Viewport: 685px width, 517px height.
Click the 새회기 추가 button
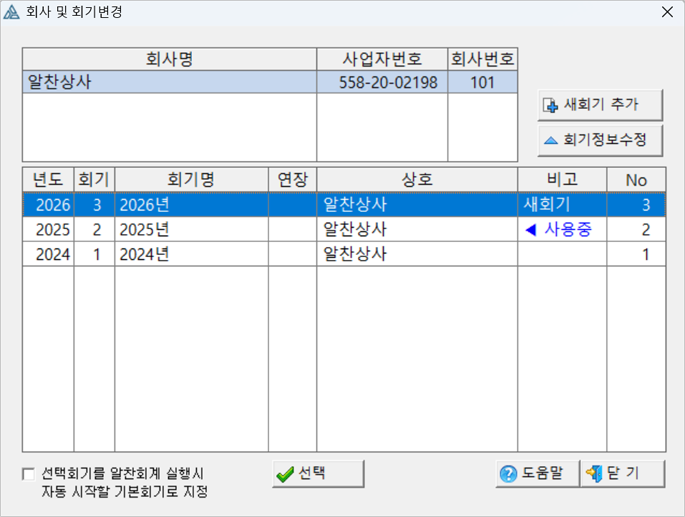click(x=600, y=105)
